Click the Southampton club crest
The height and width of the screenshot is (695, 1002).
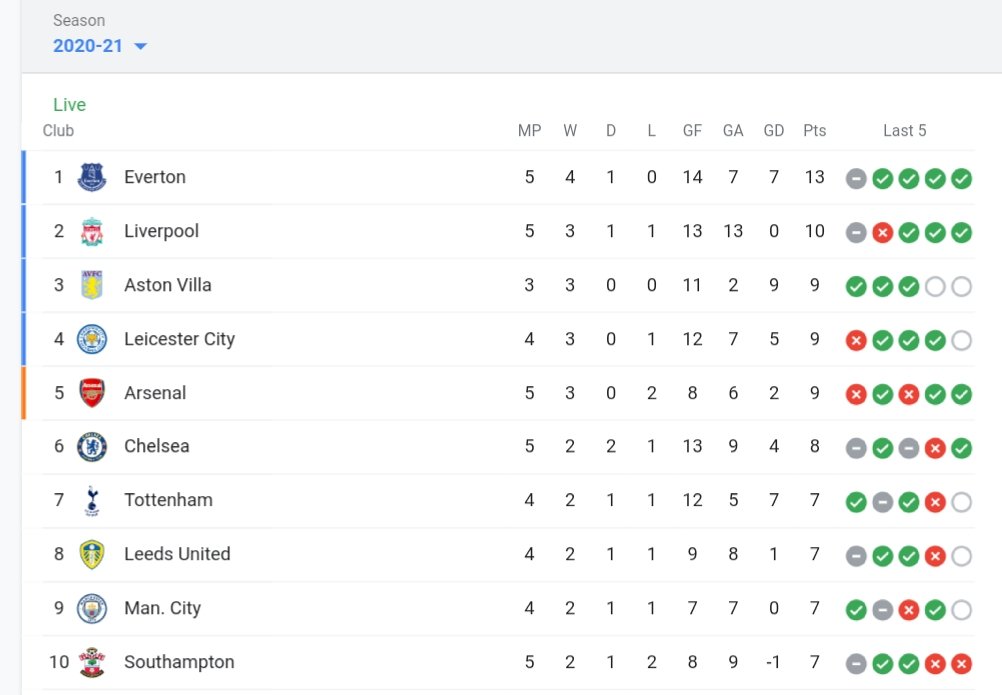click(x=91, y=662)
